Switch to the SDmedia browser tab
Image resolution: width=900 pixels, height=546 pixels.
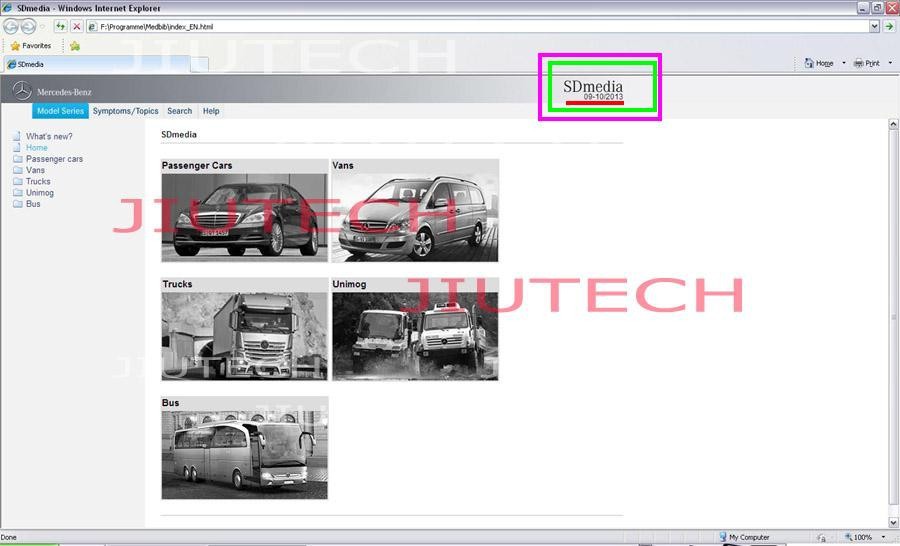96,64
